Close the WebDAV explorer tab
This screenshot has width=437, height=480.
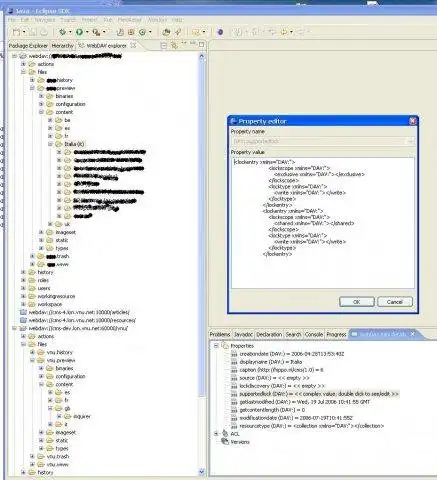tap(133, 45)
